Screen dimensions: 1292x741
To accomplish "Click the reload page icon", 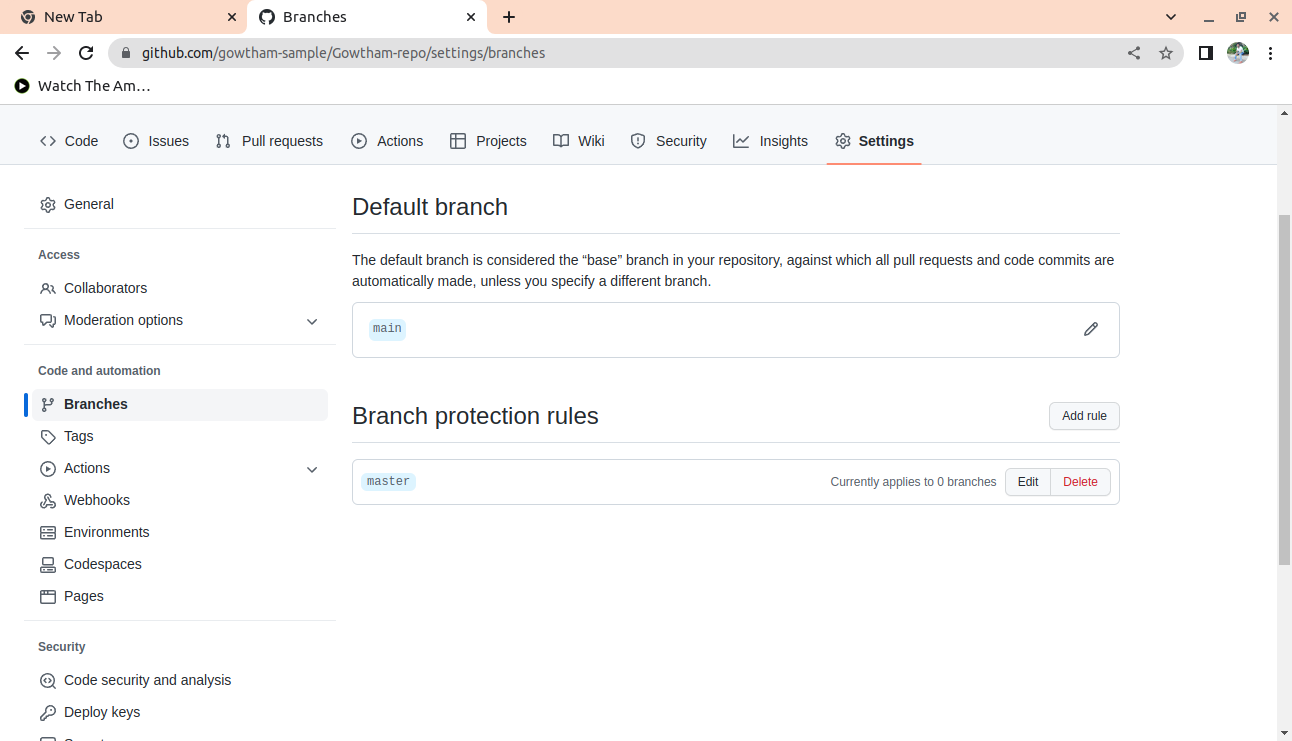I will pyautogui.click(x=86, y=53).
